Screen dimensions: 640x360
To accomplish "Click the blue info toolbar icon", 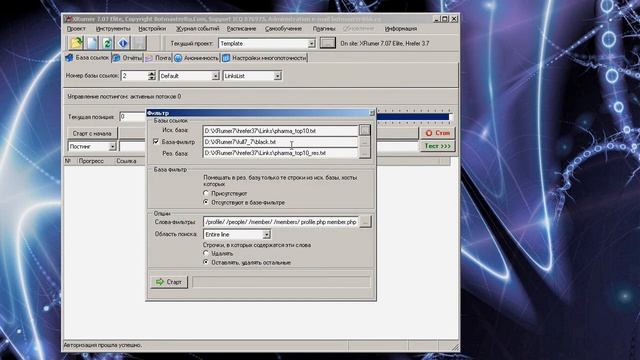I will pyautogui.click(x=123, y=43).
